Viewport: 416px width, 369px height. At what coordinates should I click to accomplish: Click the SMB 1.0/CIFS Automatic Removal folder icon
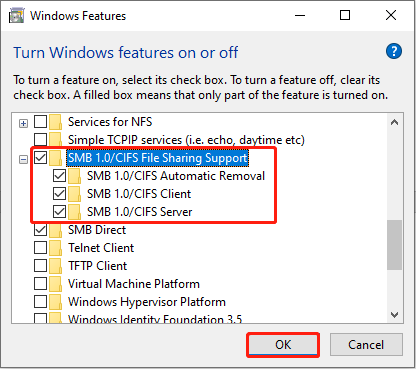click(74, 176)
